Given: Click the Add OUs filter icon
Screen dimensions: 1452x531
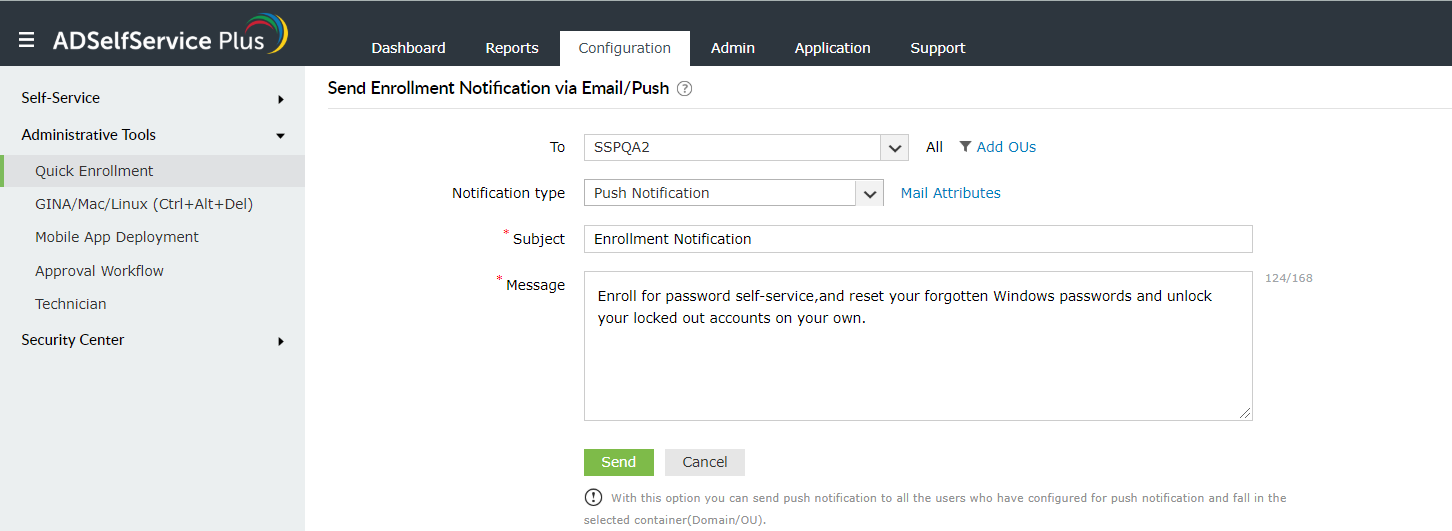Looking at the screenshot, I should pyautogui.click(x=965, y=147).
